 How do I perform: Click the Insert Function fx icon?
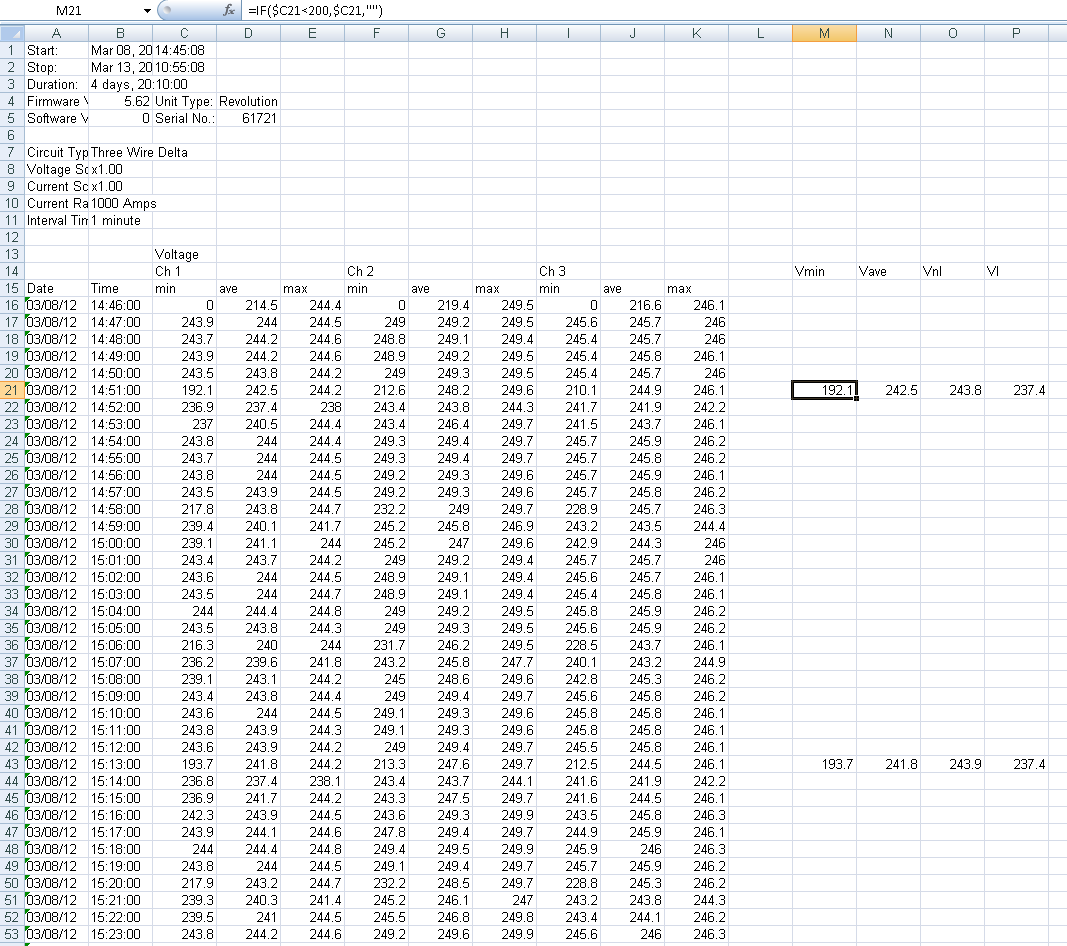point(229,10)
